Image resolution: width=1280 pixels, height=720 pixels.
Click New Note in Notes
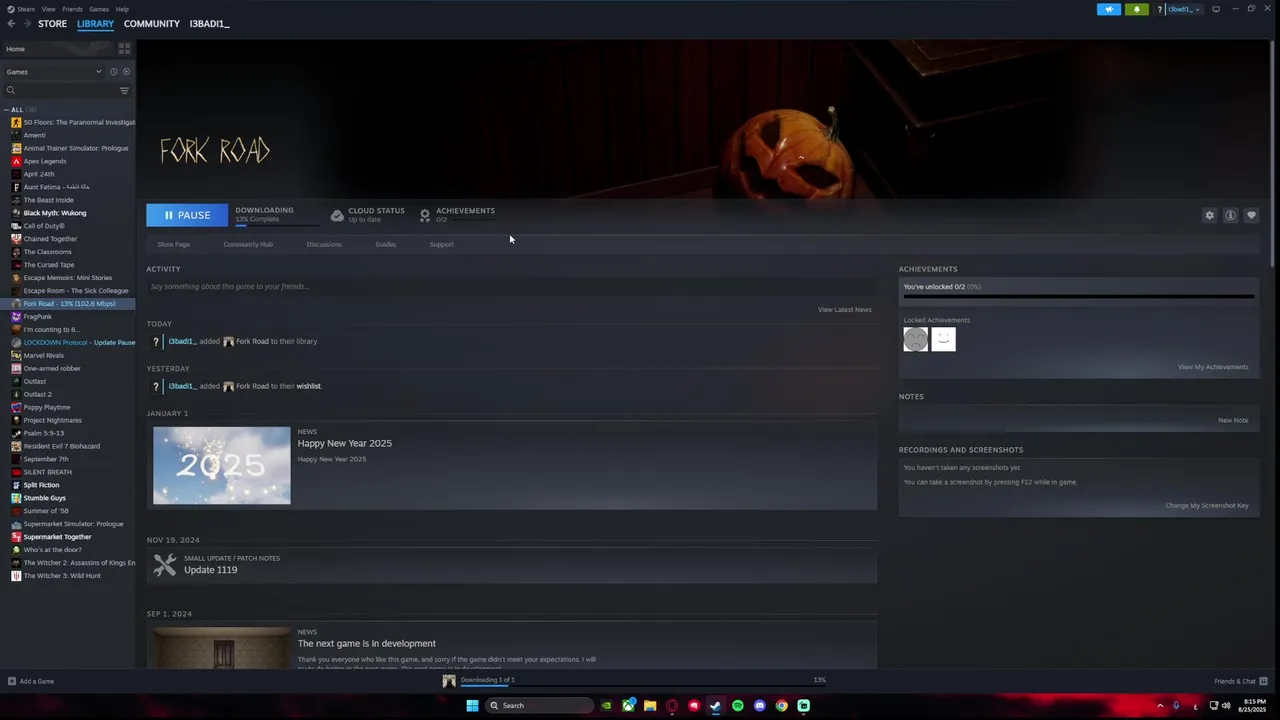point(1233,420)
